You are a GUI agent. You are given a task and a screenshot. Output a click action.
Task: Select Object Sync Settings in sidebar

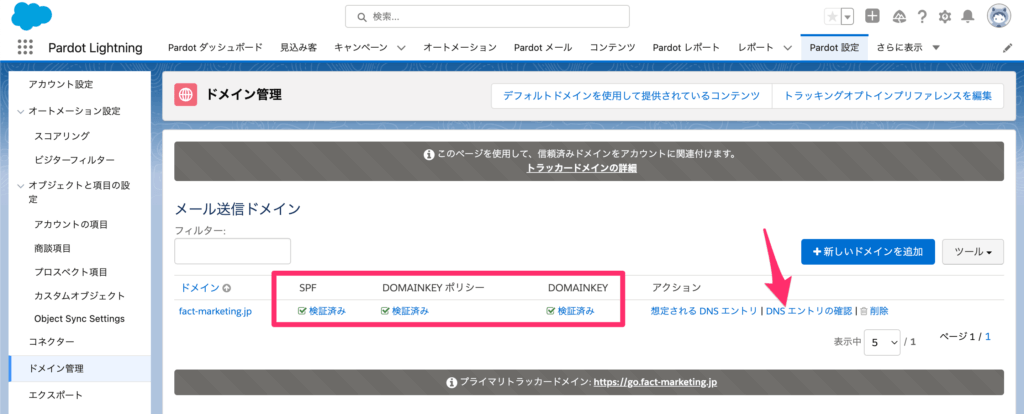80,319
